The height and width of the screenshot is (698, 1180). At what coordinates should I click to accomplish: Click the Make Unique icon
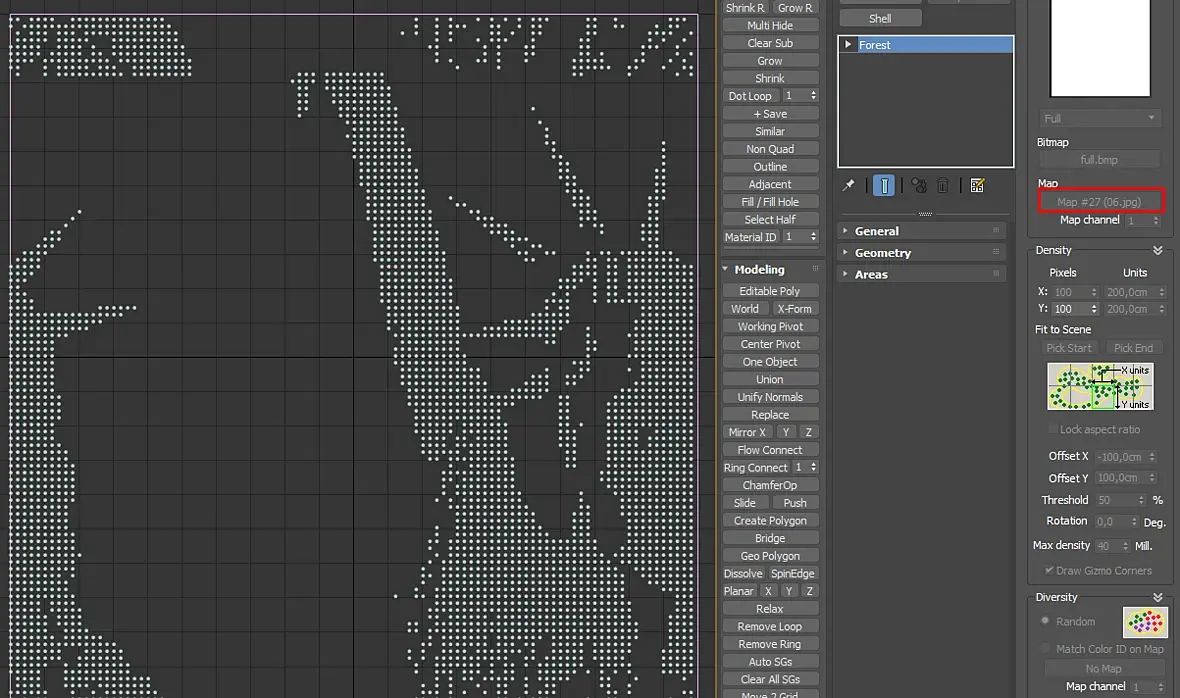(x=919, y=185)
